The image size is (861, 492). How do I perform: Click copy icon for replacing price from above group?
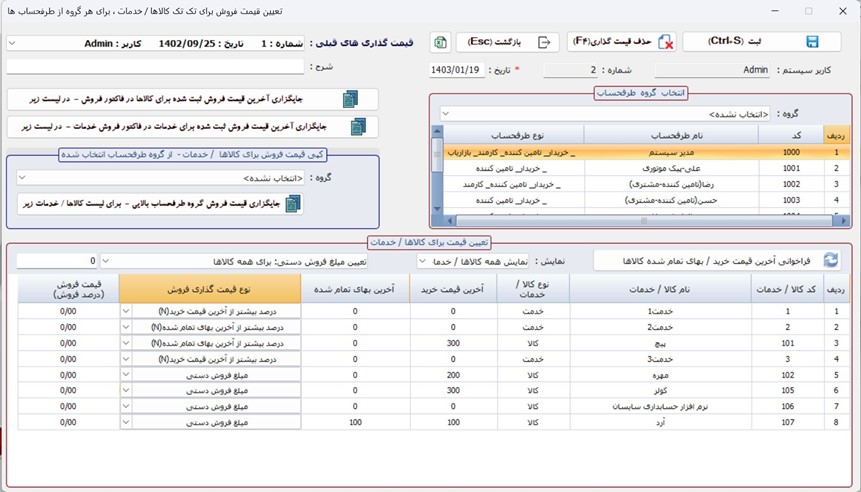click(x=293, y=203)
